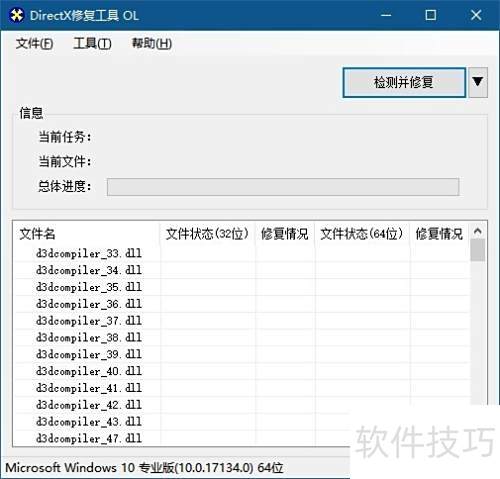This screenshot has height=479, width=500.
Task: Click the 文件状态(32位) column header
Action: coord(207,234)
